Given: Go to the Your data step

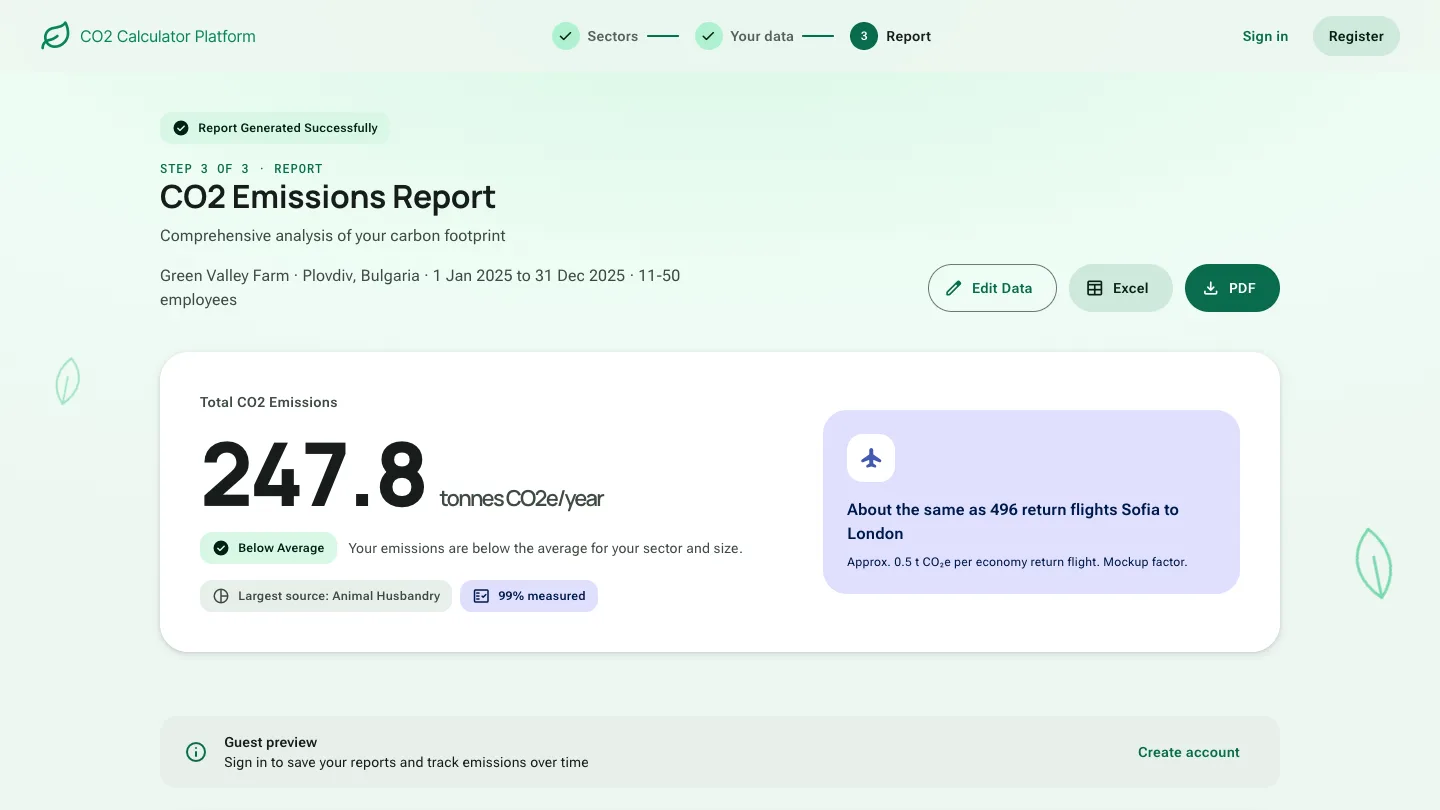Looking at the screenshot, I should coord(744,36).
